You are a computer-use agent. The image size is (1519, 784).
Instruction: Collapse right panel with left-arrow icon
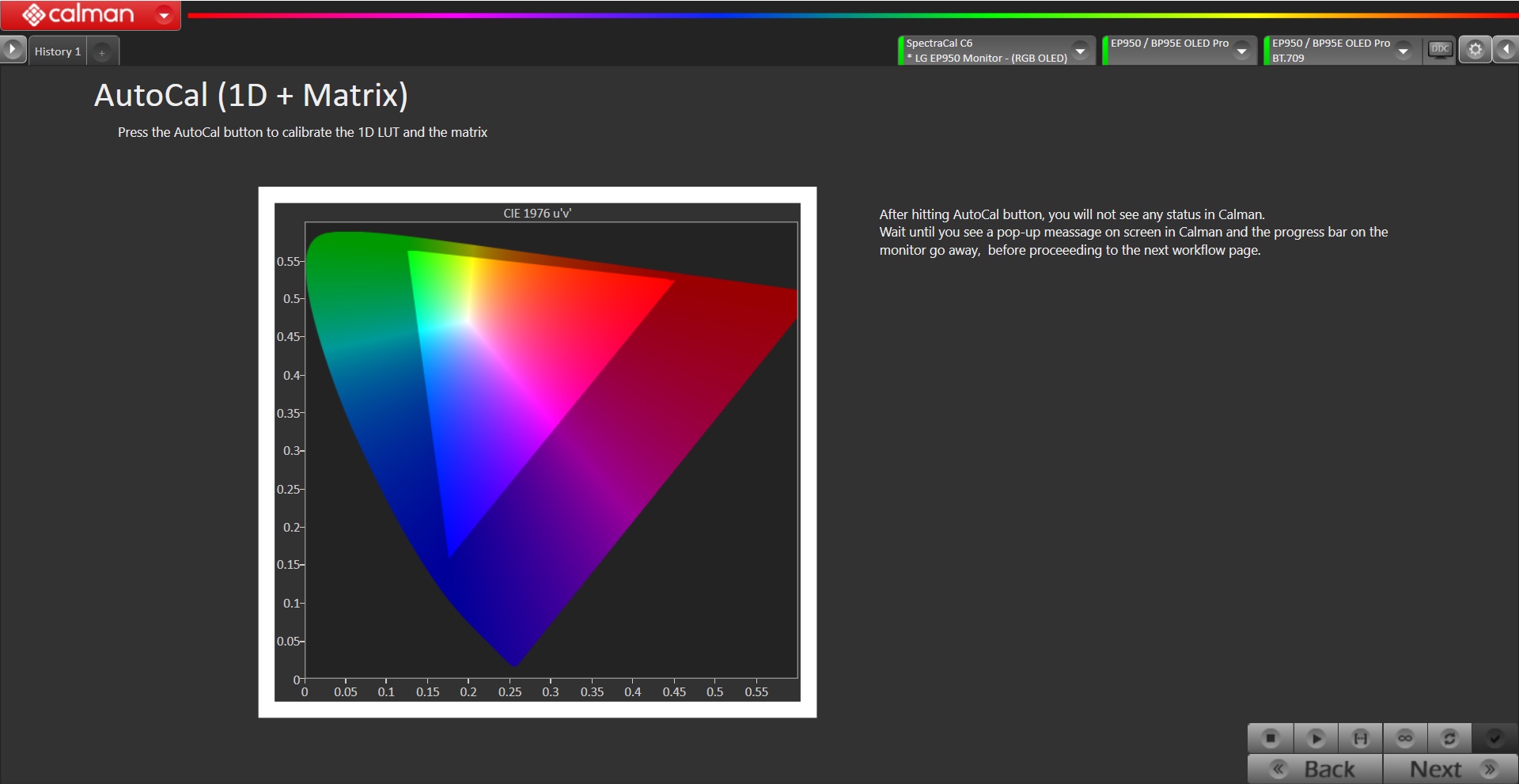point(1506,50)
